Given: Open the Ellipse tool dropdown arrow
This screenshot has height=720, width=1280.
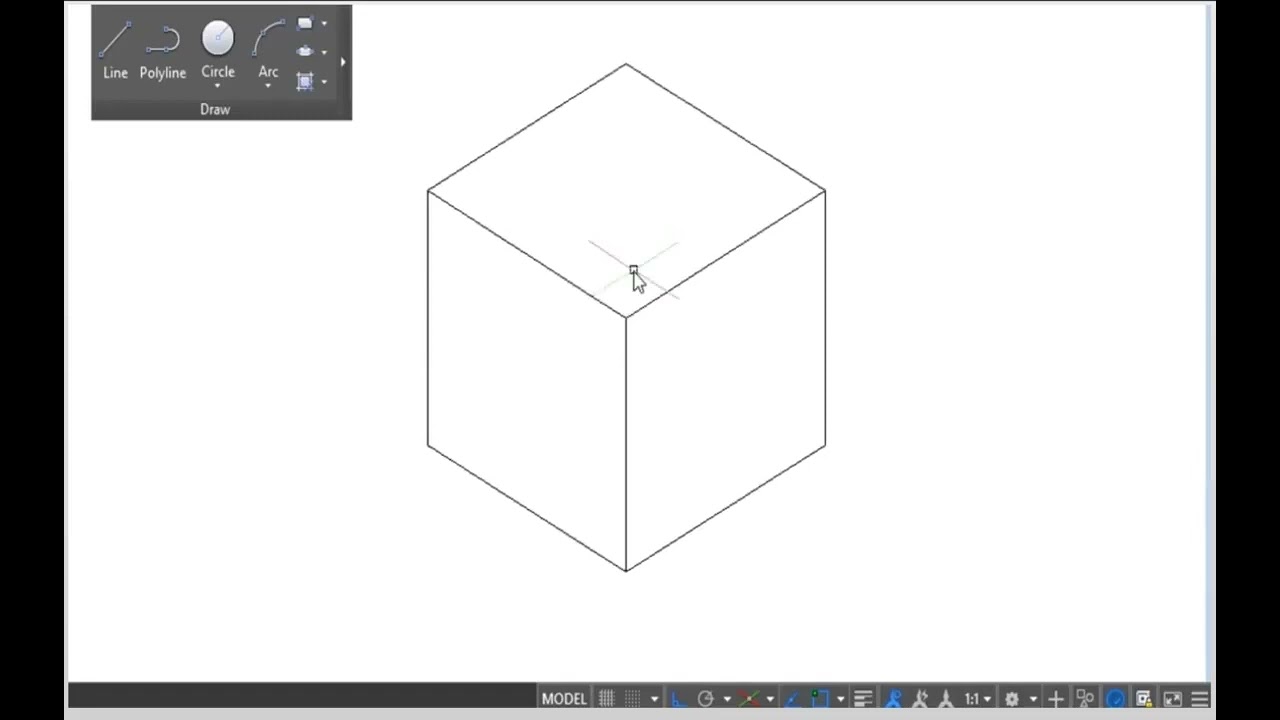Looking at the screenshot, I should point(324,52).
